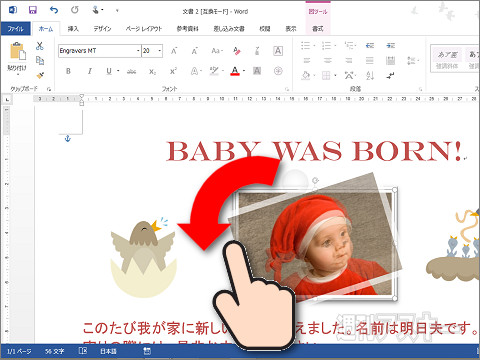The image size is (480, 360).
Task: Open the font name dropdown Engravers MT
Action: click(x=138, y=51)
